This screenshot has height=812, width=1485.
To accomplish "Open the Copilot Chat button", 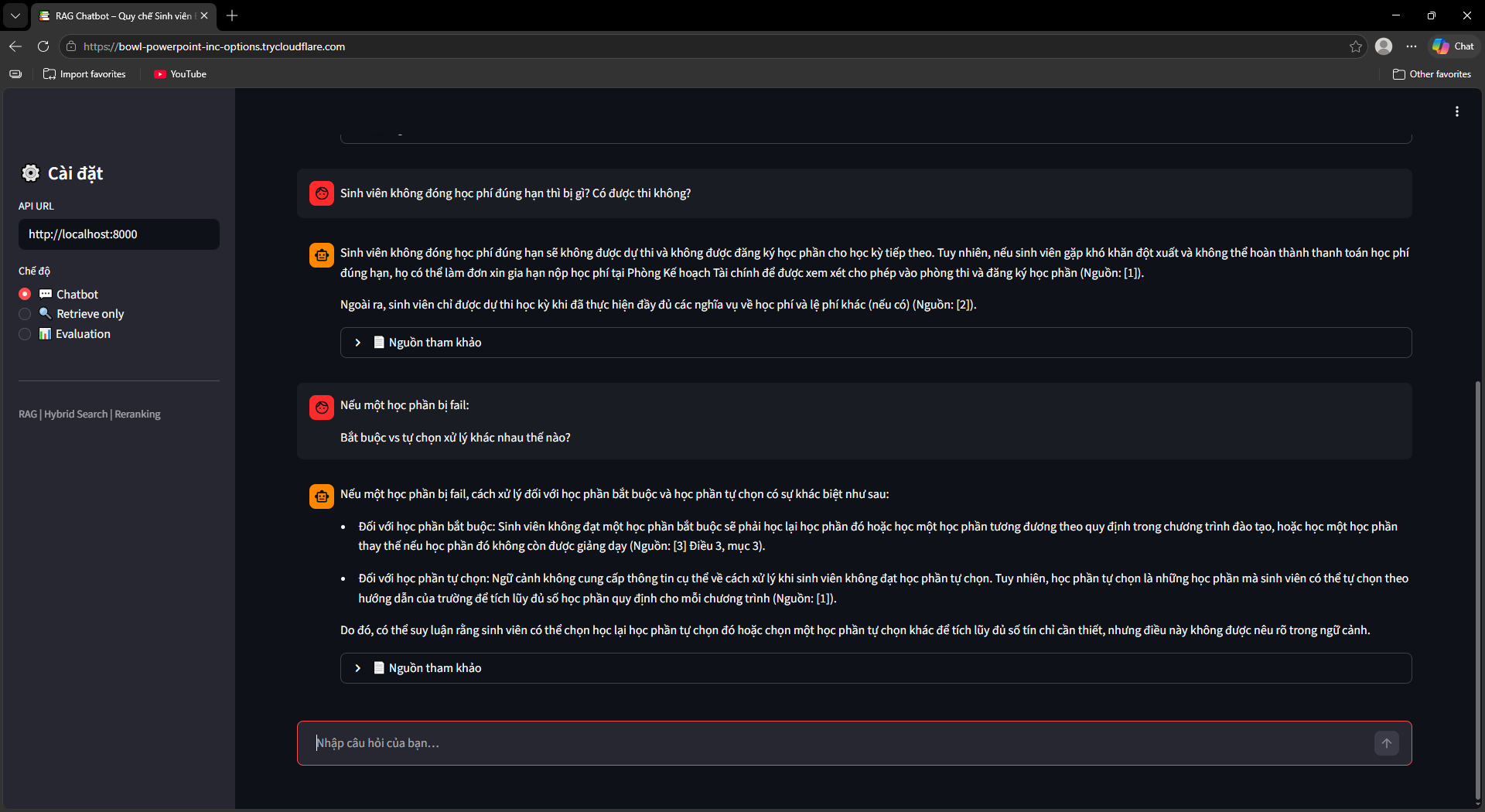I will coord(1453,46).
